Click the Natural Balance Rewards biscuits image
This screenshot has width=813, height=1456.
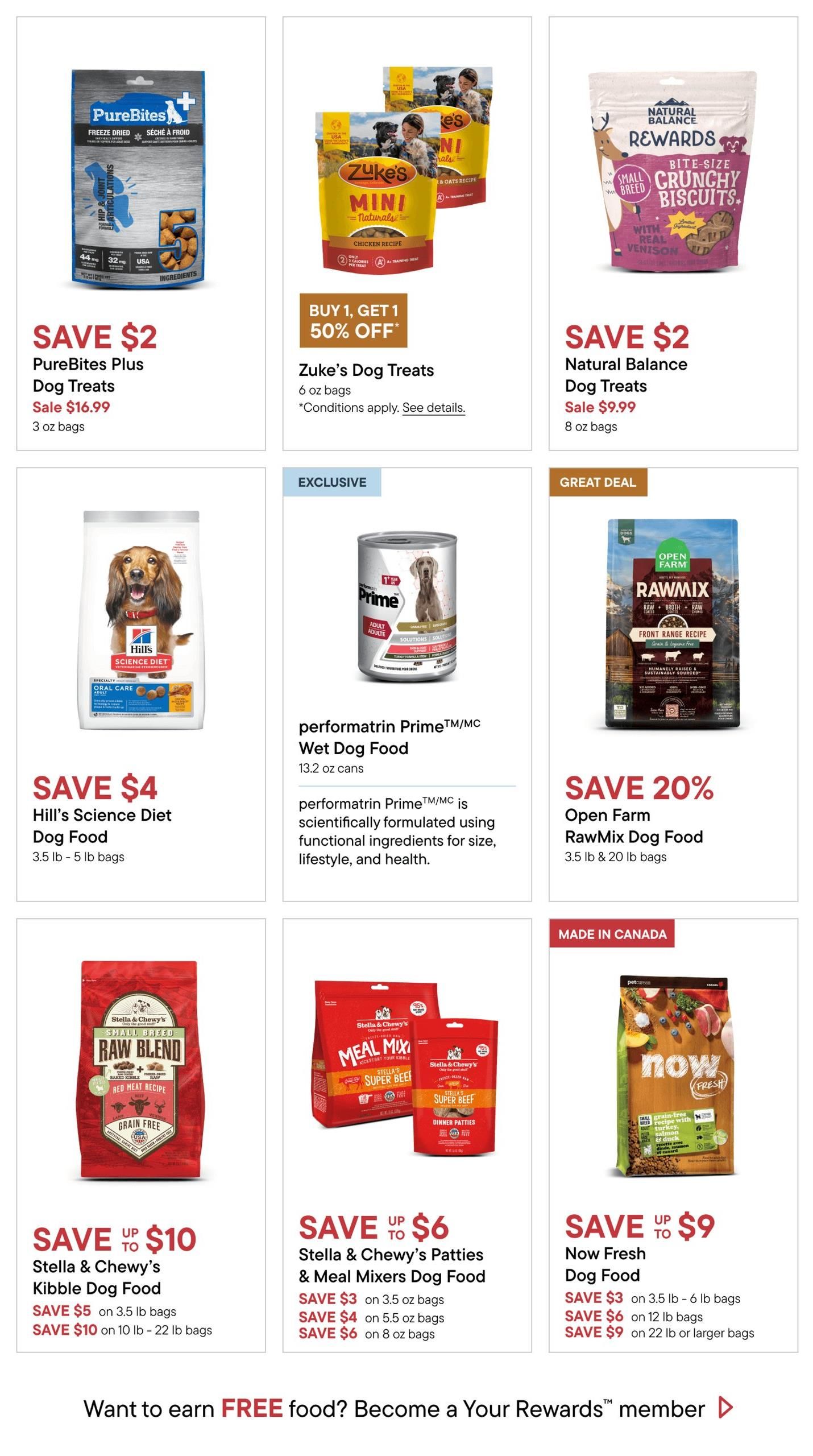(x=673, y=173)
